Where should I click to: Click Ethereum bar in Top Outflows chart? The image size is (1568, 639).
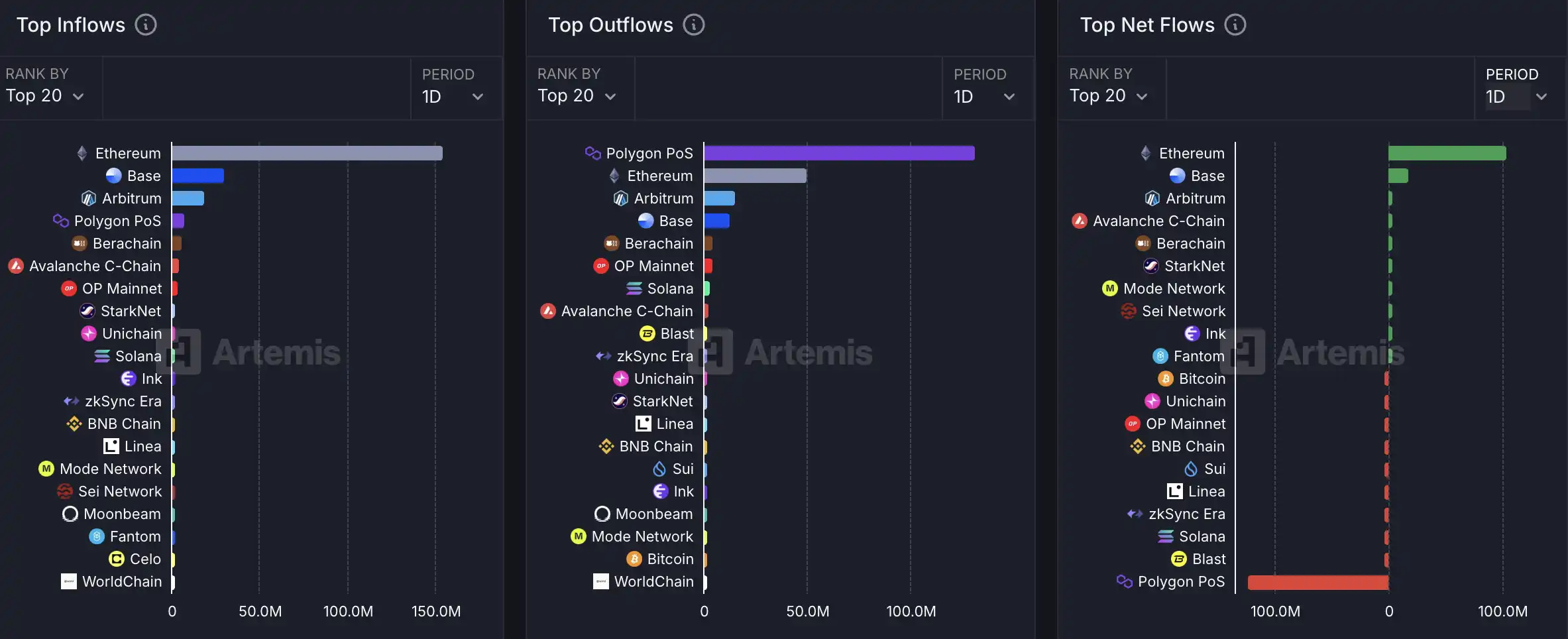(756, 176)
